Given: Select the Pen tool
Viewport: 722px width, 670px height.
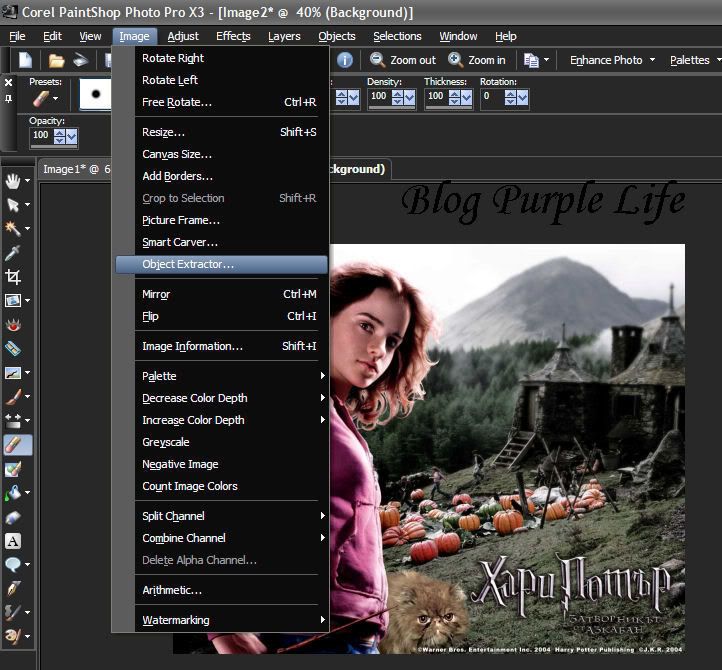Looking at the screenshot, I should click(x=12, y=588).
